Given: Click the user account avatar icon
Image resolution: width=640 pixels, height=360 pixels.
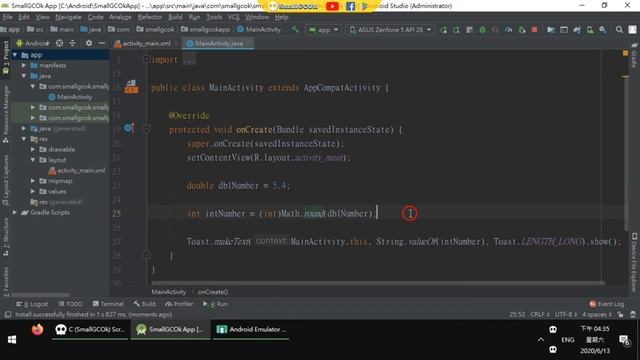Looking at the screenshot, I should click(632, 30).
